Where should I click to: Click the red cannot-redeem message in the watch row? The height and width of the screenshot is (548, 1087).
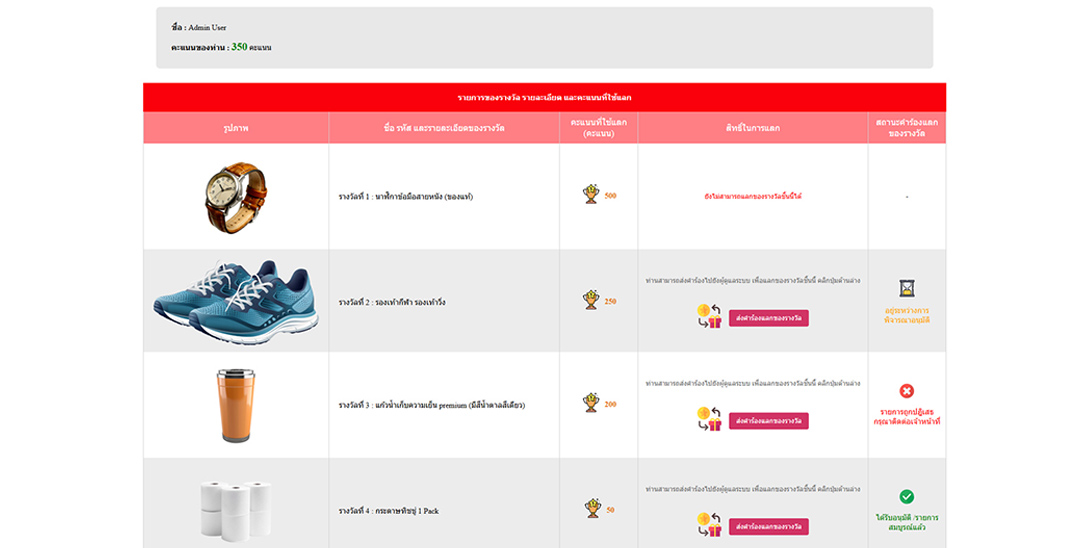pos(752,197)
